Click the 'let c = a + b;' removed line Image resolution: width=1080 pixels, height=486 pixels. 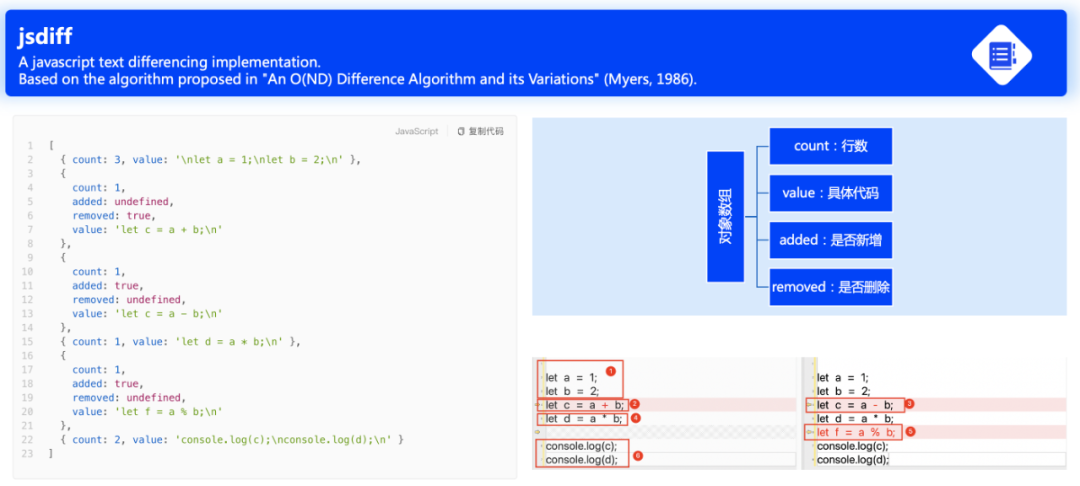pyautogui.click(x=584, y=405)
